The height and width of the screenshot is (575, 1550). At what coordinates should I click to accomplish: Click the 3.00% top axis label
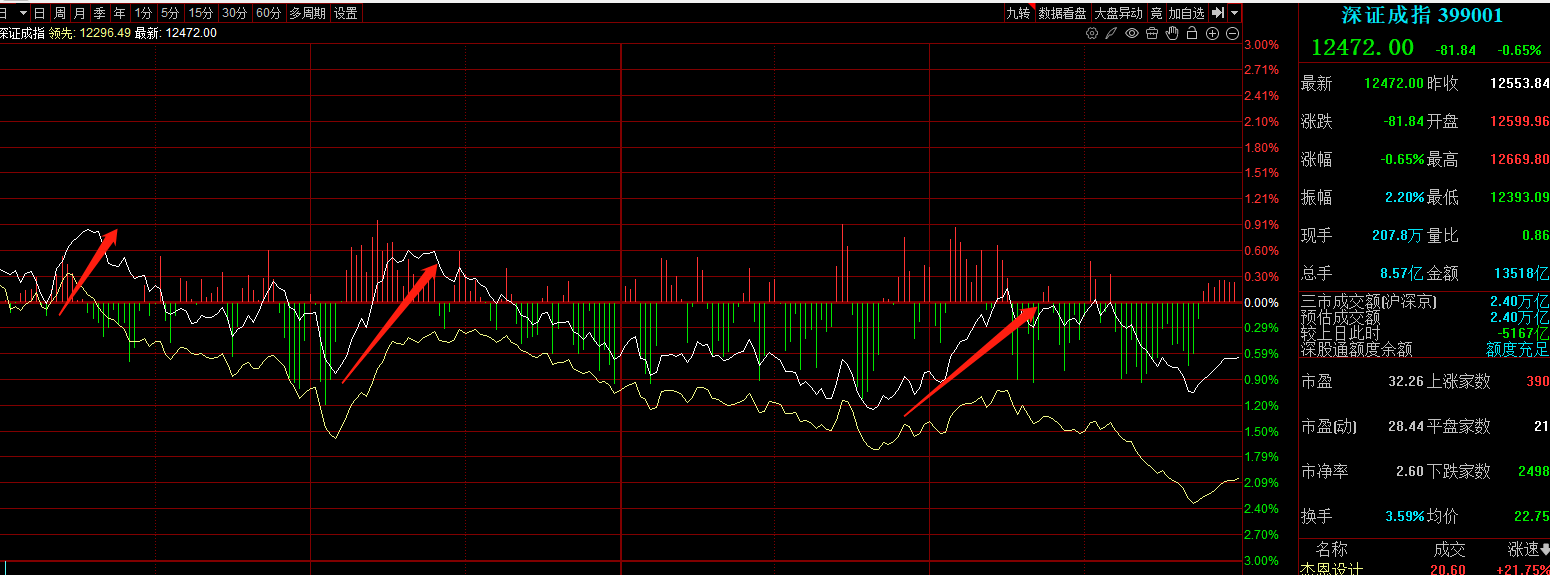(1261, 45)
